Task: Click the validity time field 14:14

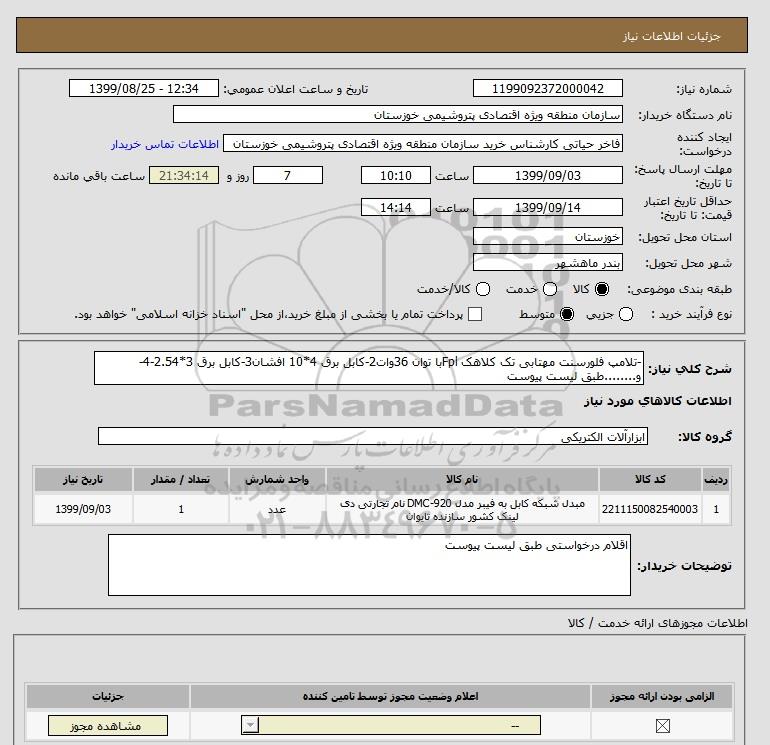Action: [x=396, y=207]
